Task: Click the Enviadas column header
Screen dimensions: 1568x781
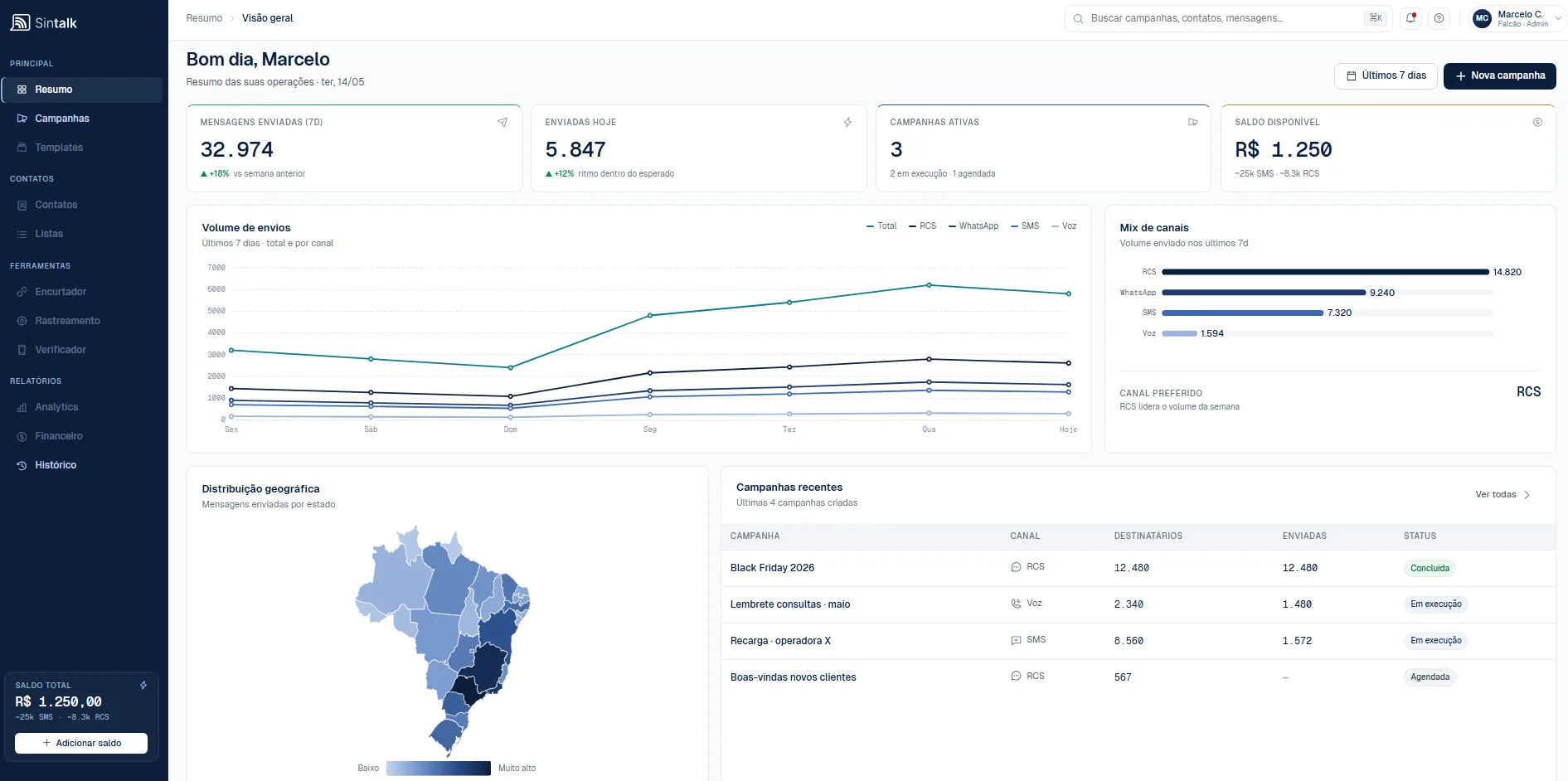Action: tap(1304, 536)
